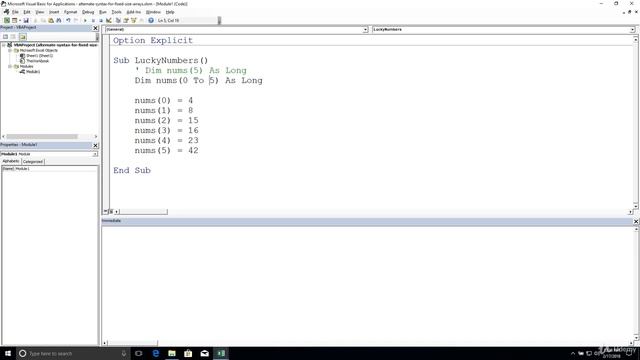This screenshot has width=640, height=360.
Task: Toggle Folders icon in Project panel
Action: [23, 37]
